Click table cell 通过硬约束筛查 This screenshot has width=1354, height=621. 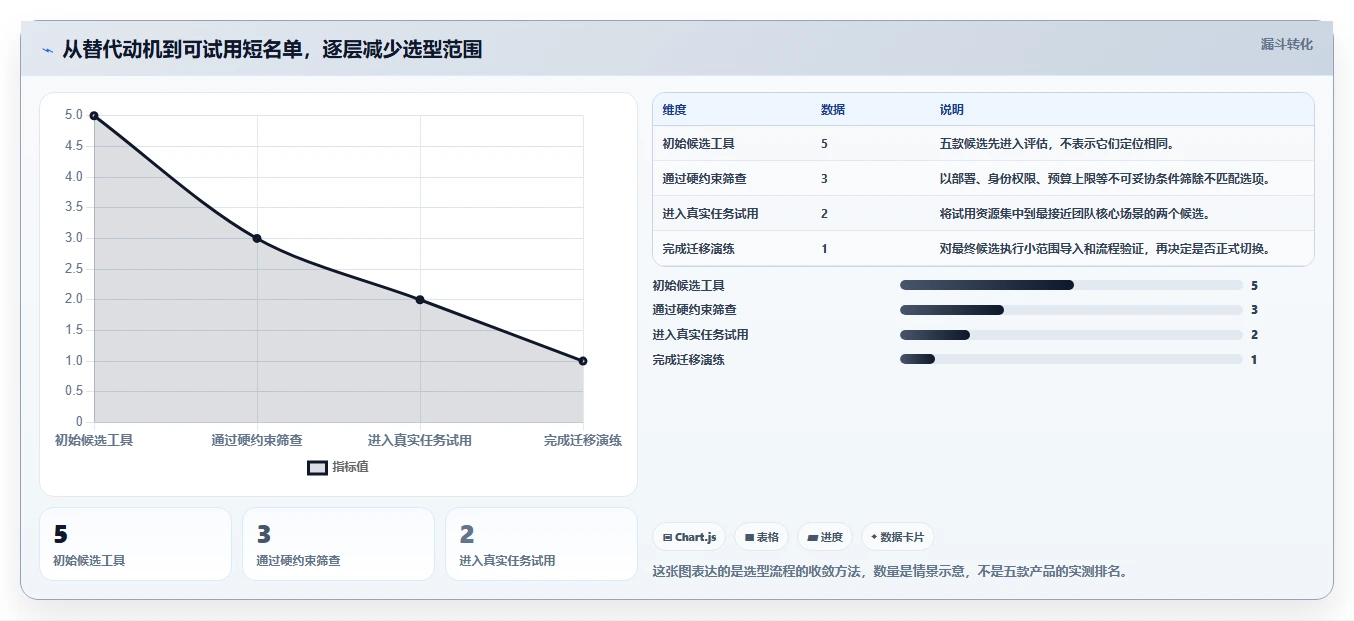click(705, 179)
